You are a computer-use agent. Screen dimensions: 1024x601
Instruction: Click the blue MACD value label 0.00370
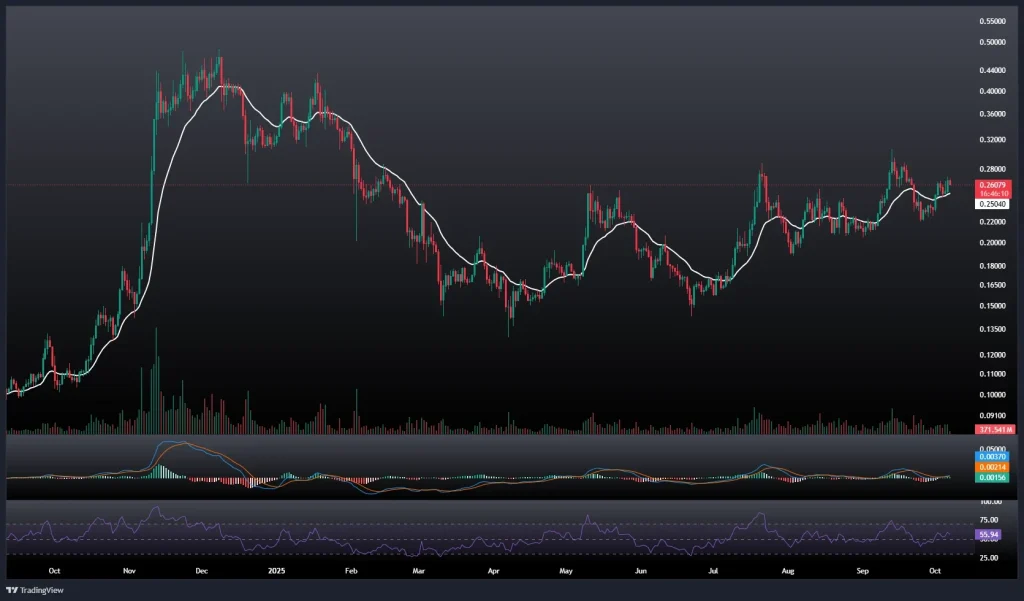994,457
